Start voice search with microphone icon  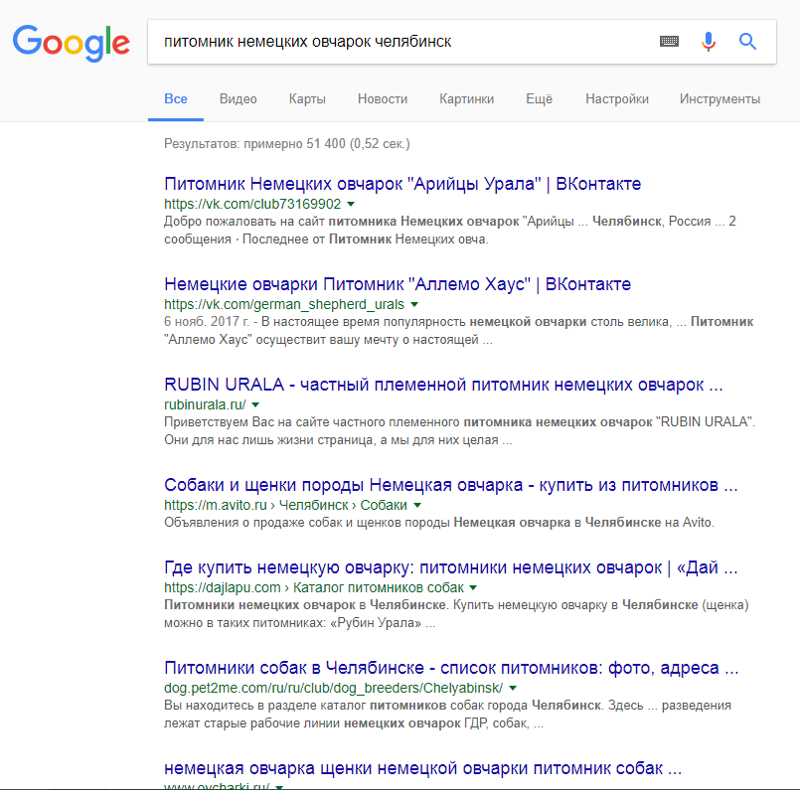pyautogui.click(x=708, y=41)
